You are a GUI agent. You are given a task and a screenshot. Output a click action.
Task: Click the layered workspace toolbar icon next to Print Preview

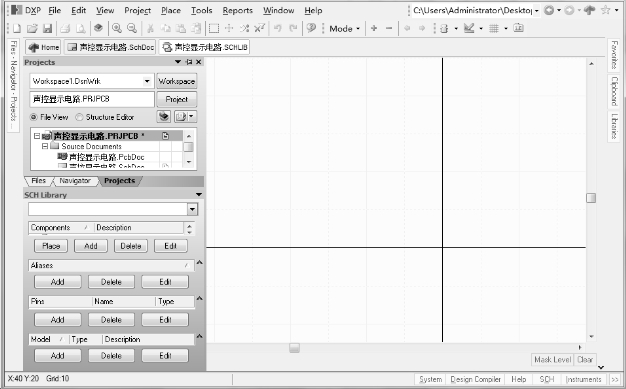point(98,28)
